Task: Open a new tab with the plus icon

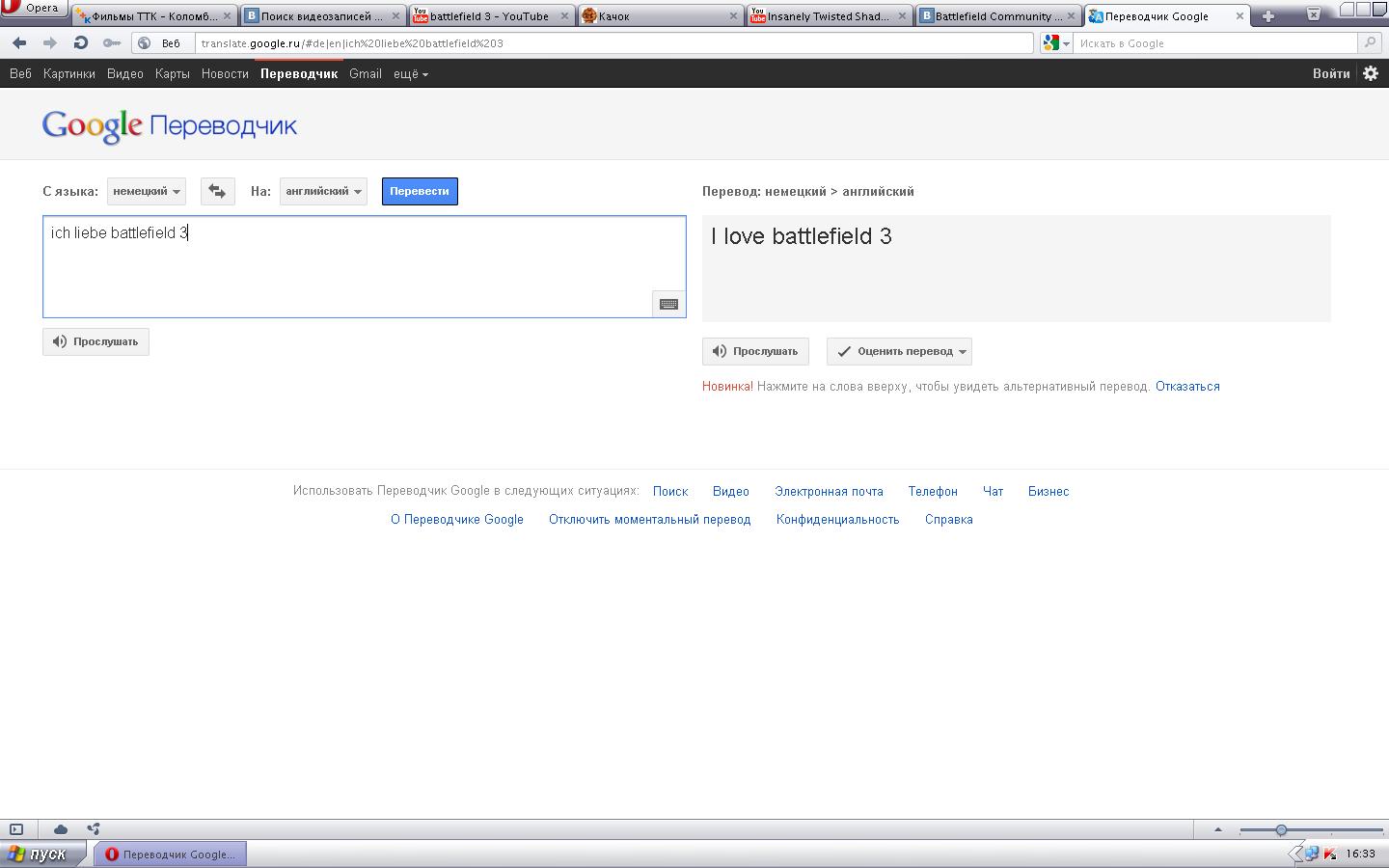Action: [1267, 16]
